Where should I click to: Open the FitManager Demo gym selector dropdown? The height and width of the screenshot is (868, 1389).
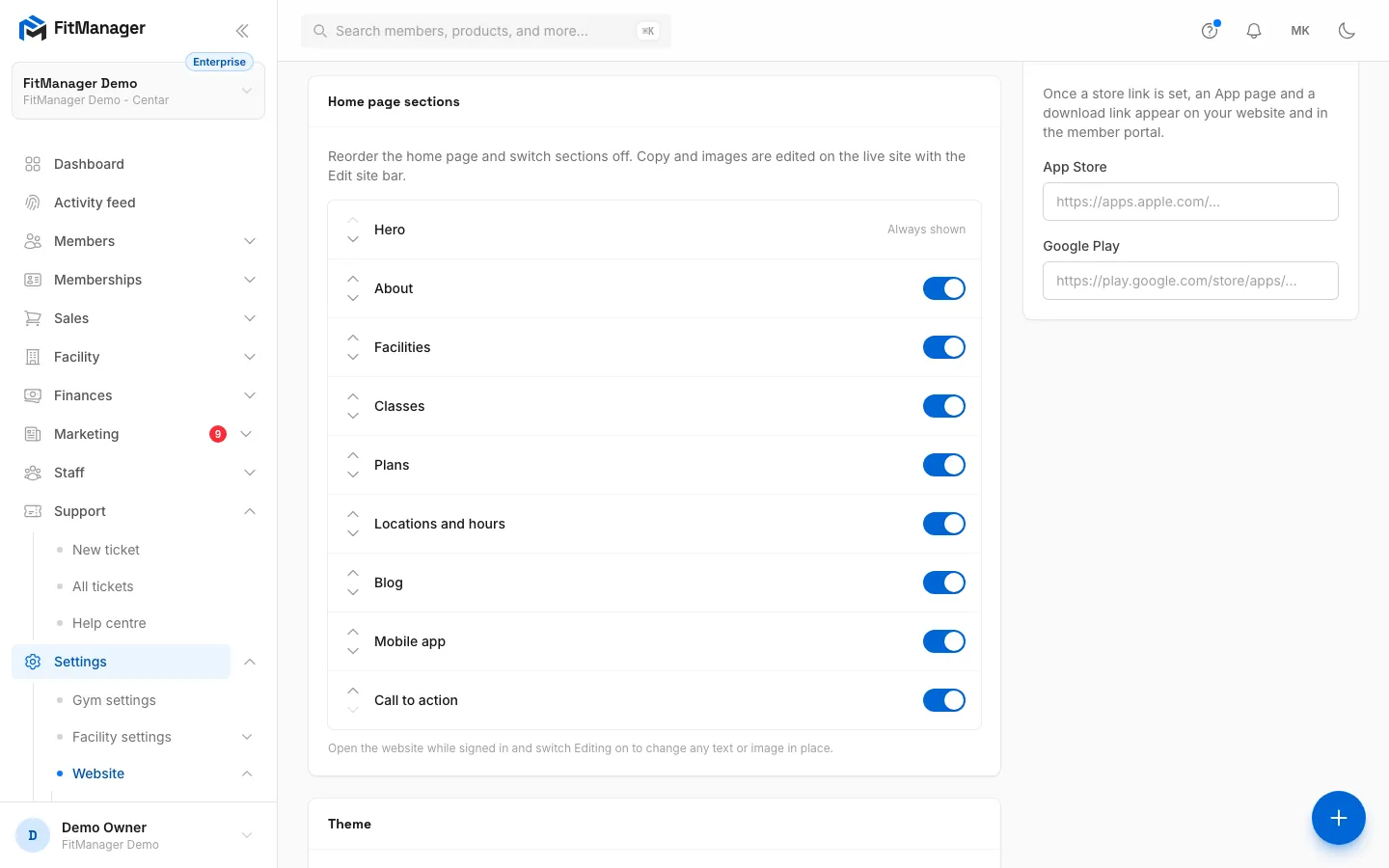(x=138, y=91)
